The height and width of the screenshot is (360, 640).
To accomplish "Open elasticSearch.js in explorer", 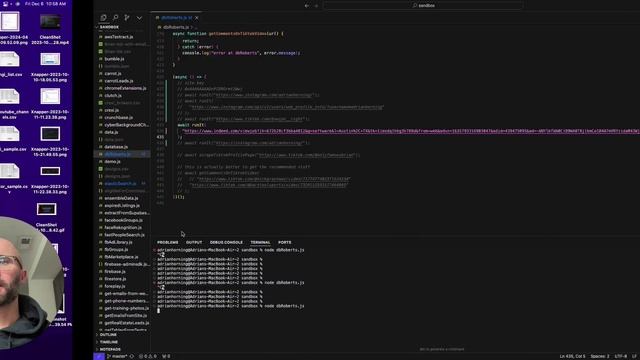I will tap(120, 184).
